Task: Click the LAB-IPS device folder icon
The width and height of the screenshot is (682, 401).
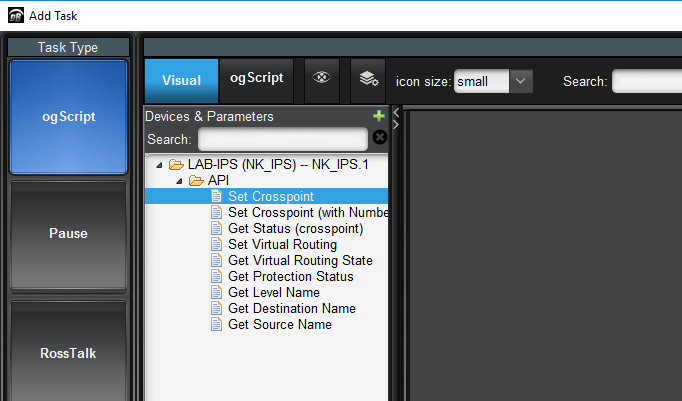Action: tap(176, 165)
